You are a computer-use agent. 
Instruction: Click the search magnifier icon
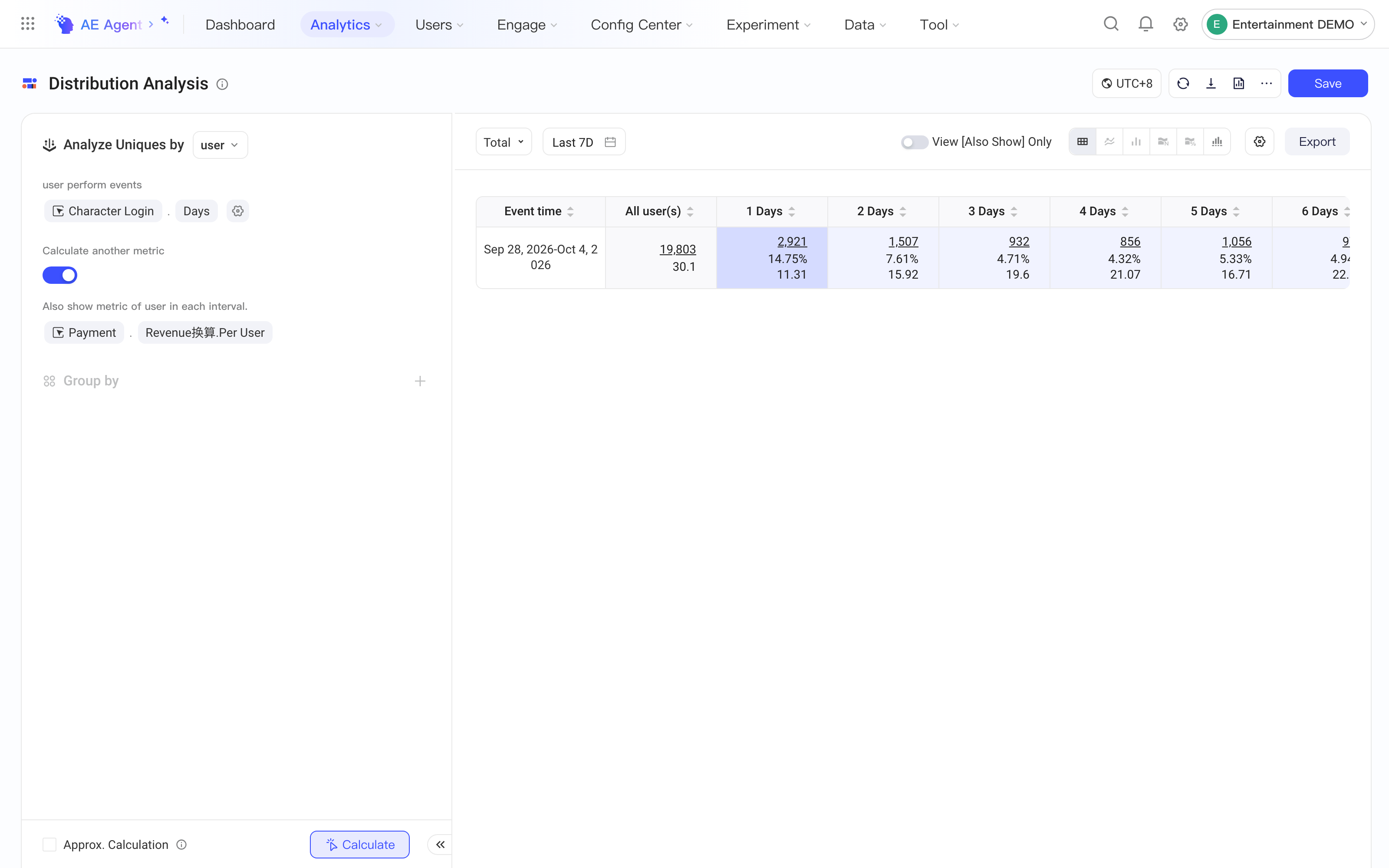click(1111, 24)
